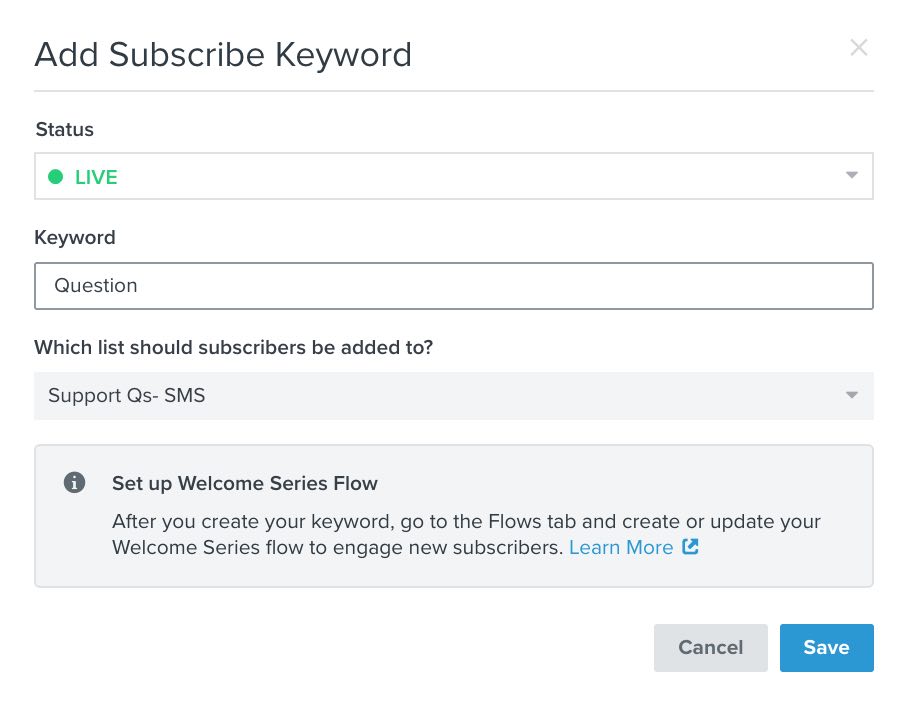Open the Status dropdown showing LIVE
908x706 pixels.
point(454,175)
